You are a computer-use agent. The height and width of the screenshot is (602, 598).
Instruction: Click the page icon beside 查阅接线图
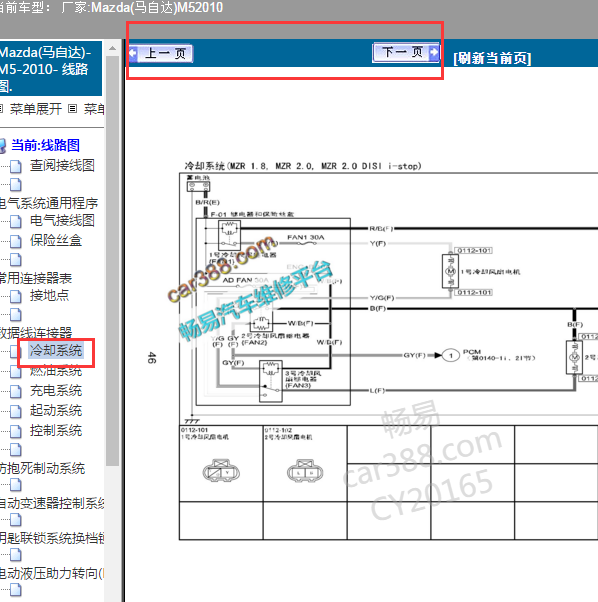tap(16, 166)
